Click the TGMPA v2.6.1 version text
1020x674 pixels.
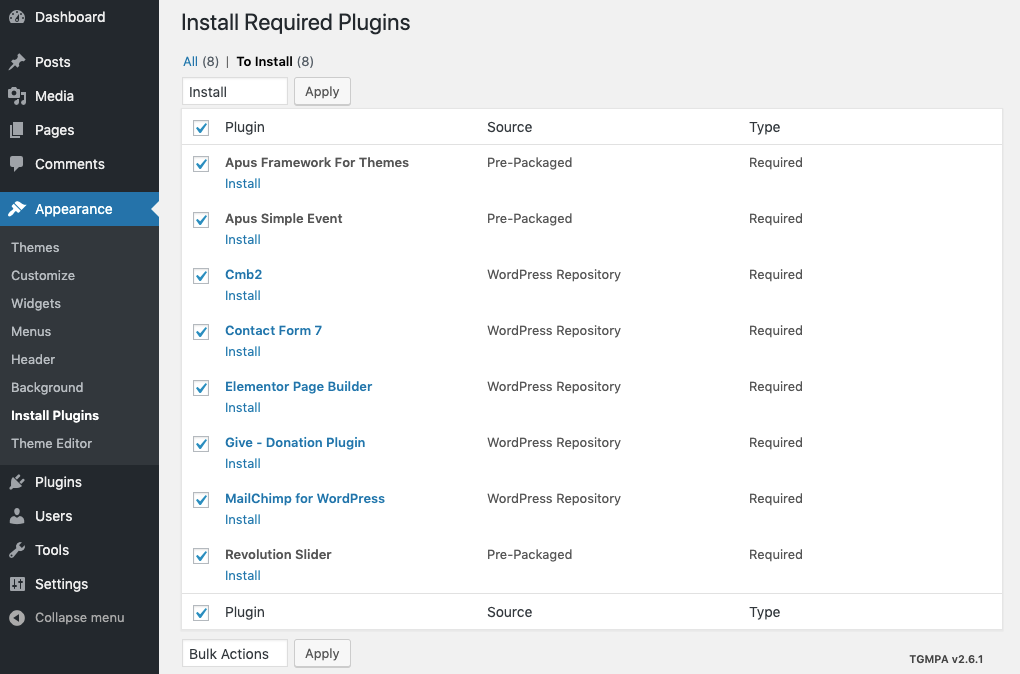tap(946, 659)
